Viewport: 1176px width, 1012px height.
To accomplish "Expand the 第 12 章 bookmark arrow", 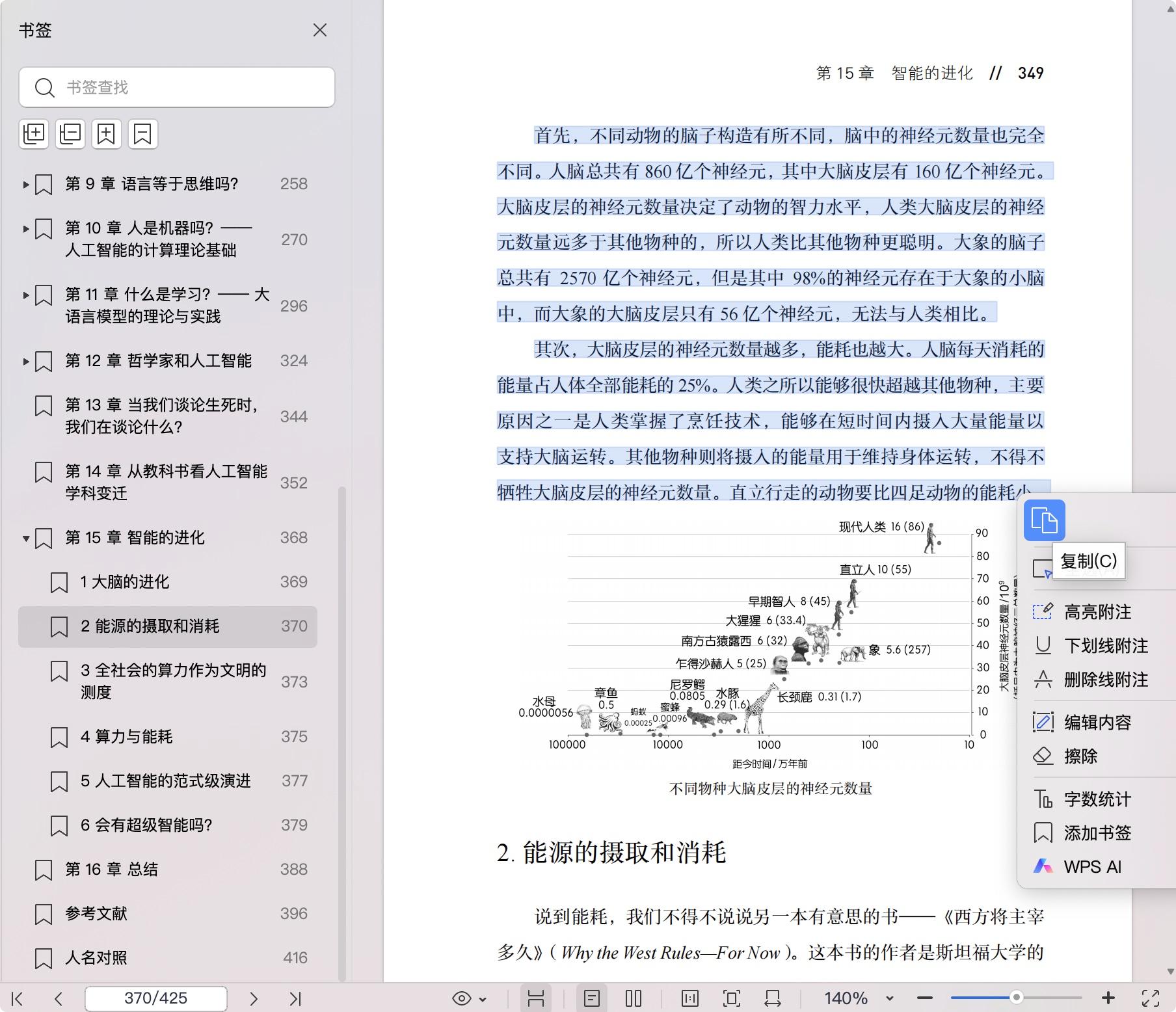I will pyautogui.click(x=26, y=362).
